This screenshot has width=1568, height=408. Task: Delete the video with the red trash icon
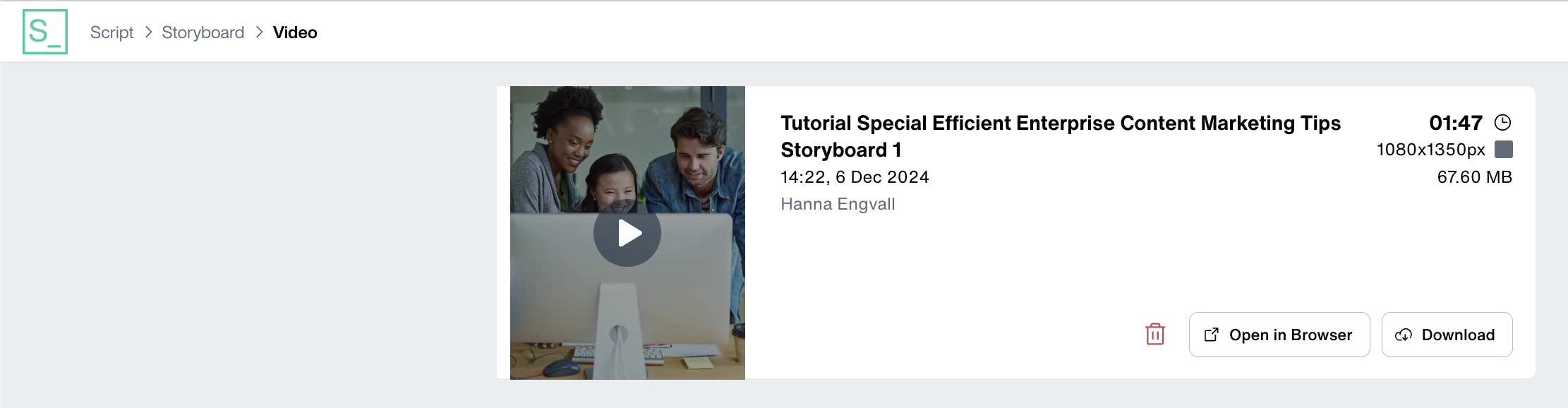[1155, 335]
